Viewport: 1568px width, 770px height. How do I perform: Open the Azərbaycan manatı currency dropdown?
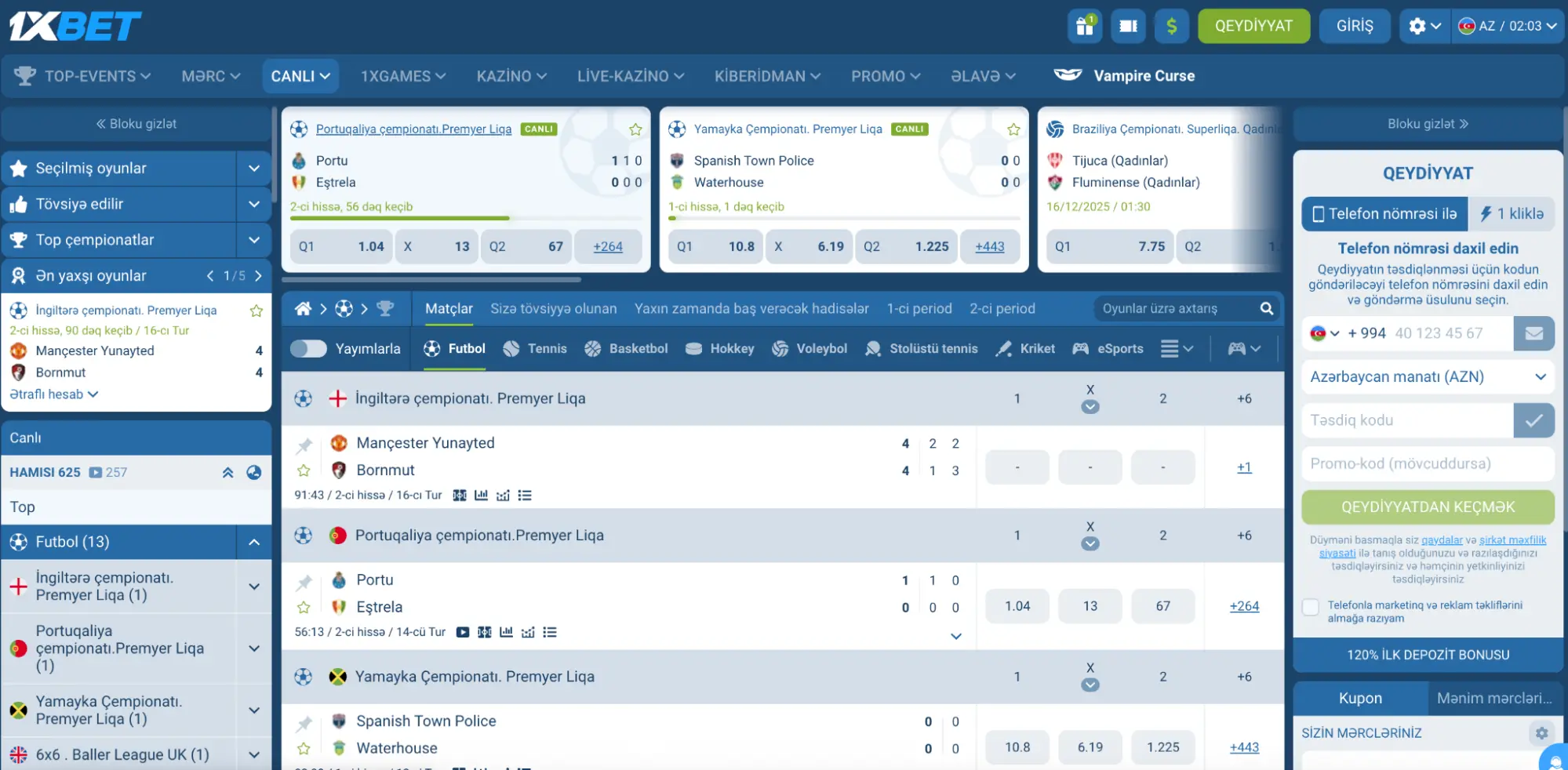tap(1428, 377)
